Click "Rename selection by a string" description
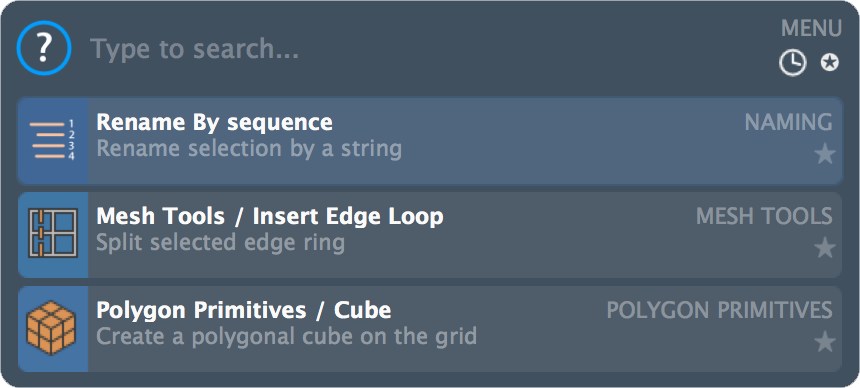The width and height of the screenshot is (860, 388). 249,149
